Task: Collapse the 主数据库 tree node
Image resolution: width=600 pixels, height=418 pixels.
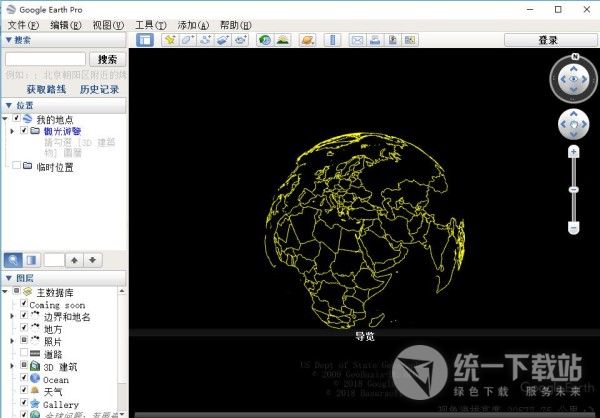Action: 5,292
